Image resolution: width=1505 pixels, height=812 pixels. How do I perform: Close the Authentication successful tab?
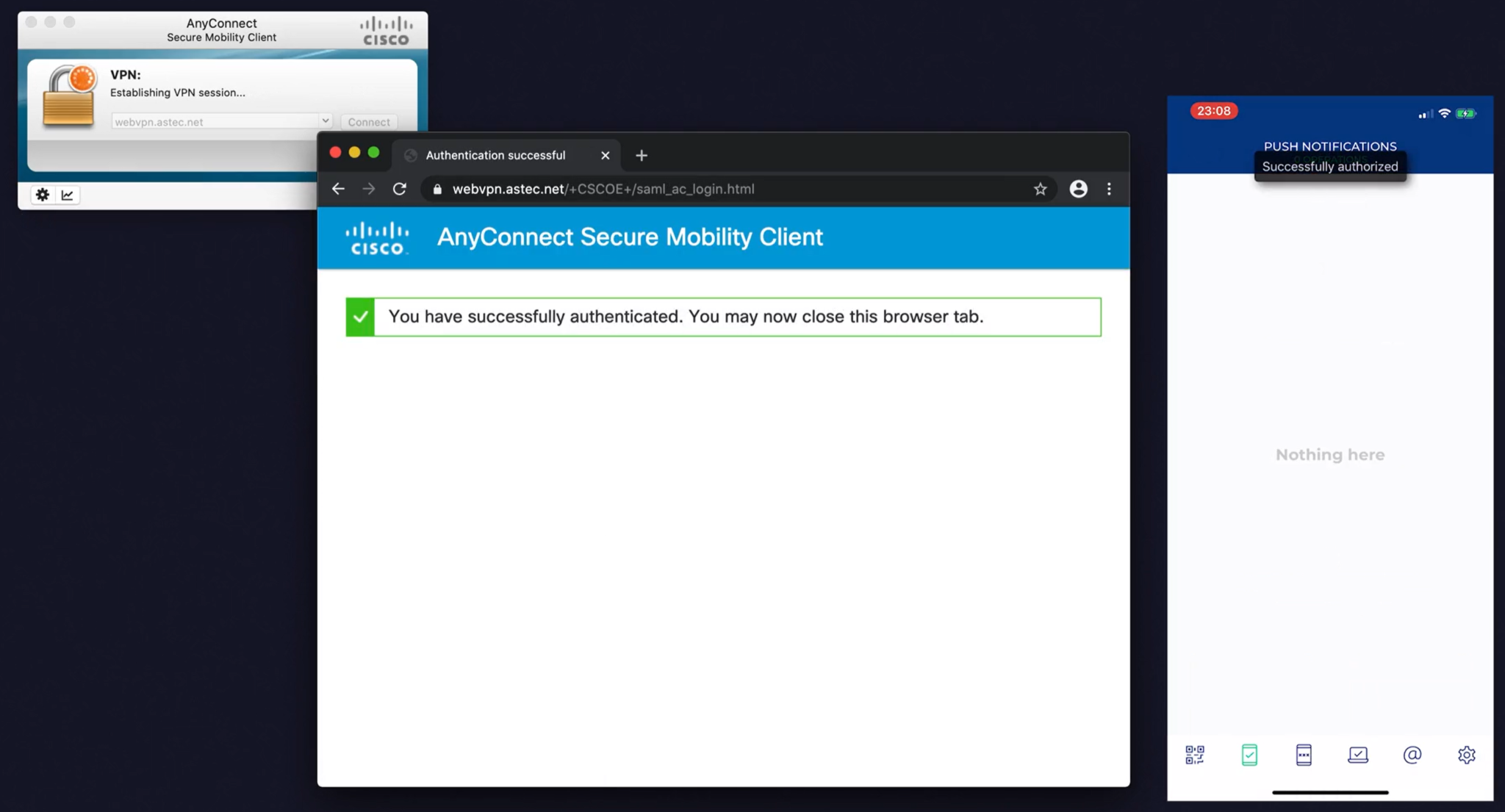tap(605, 155)
